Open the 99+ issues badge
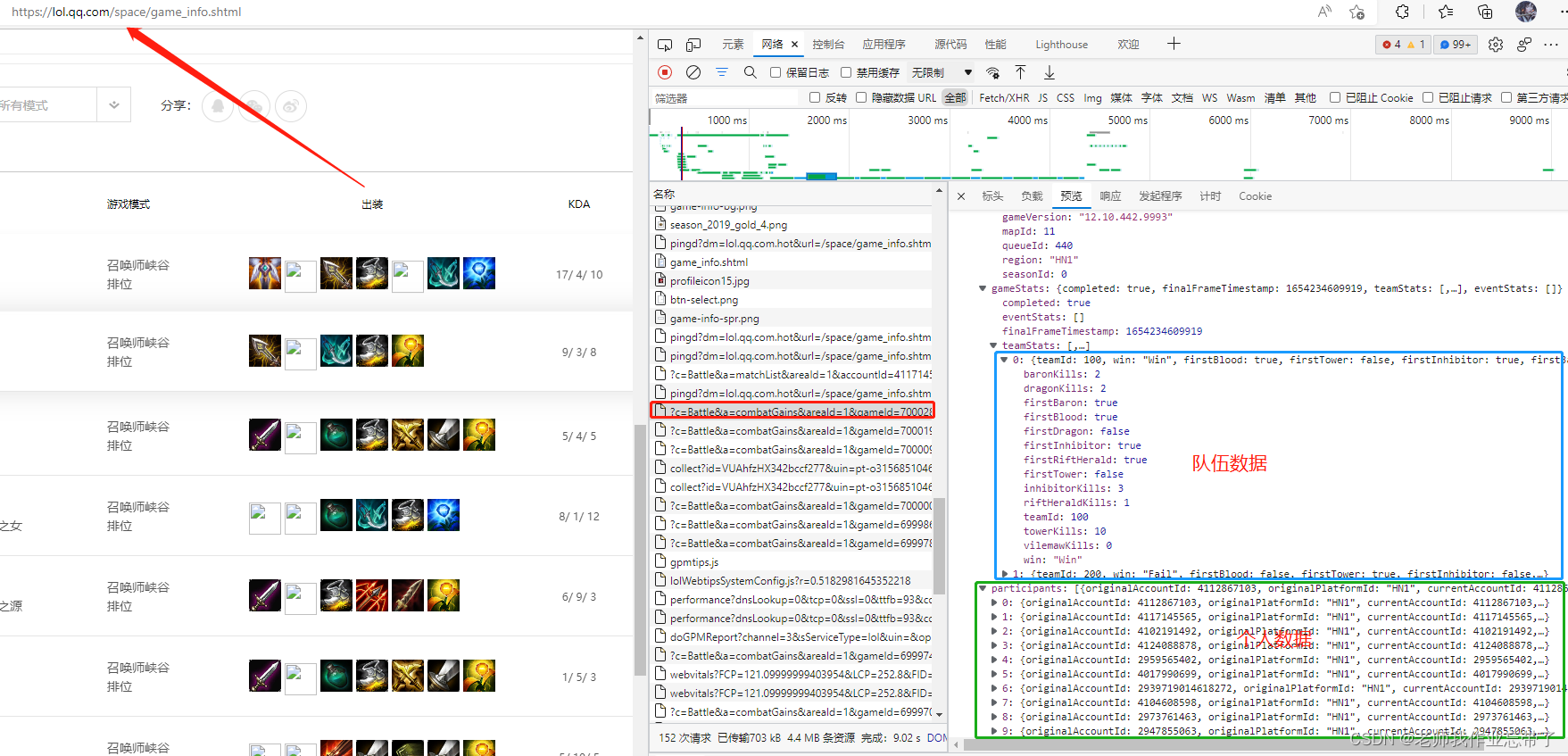The width and height of the screenshot is (1568, 756). pyautogui.click(x=1456, y=45)
